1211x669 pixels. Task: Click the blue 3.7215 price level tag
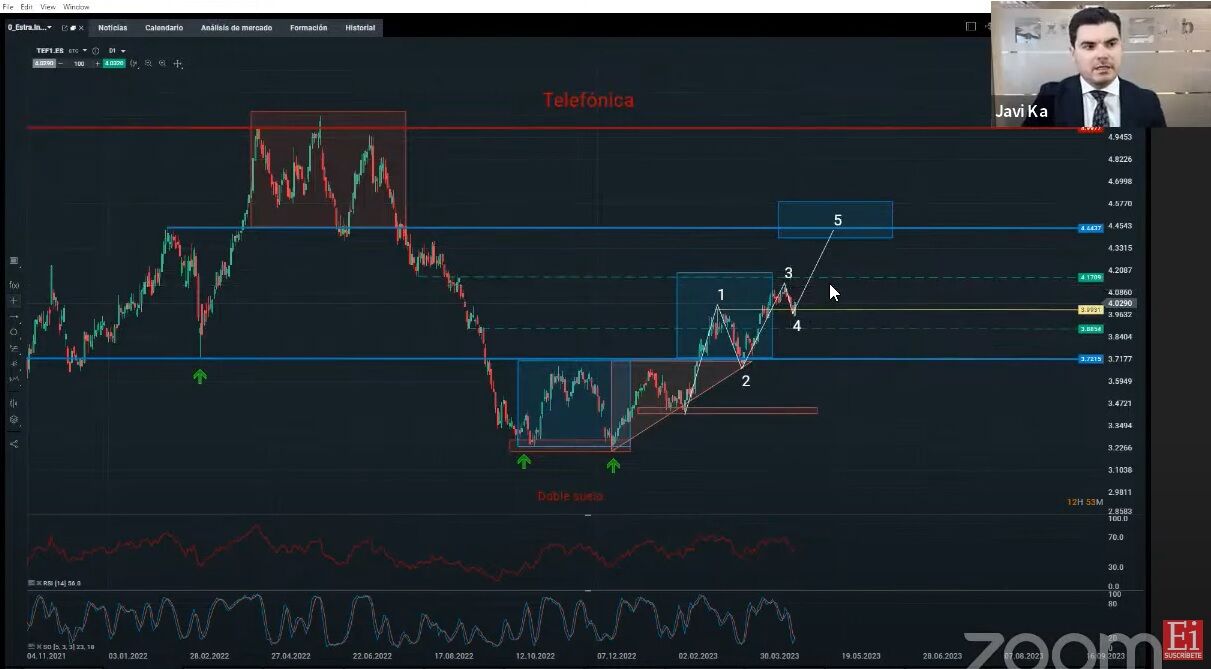[x=1090, y=358]
